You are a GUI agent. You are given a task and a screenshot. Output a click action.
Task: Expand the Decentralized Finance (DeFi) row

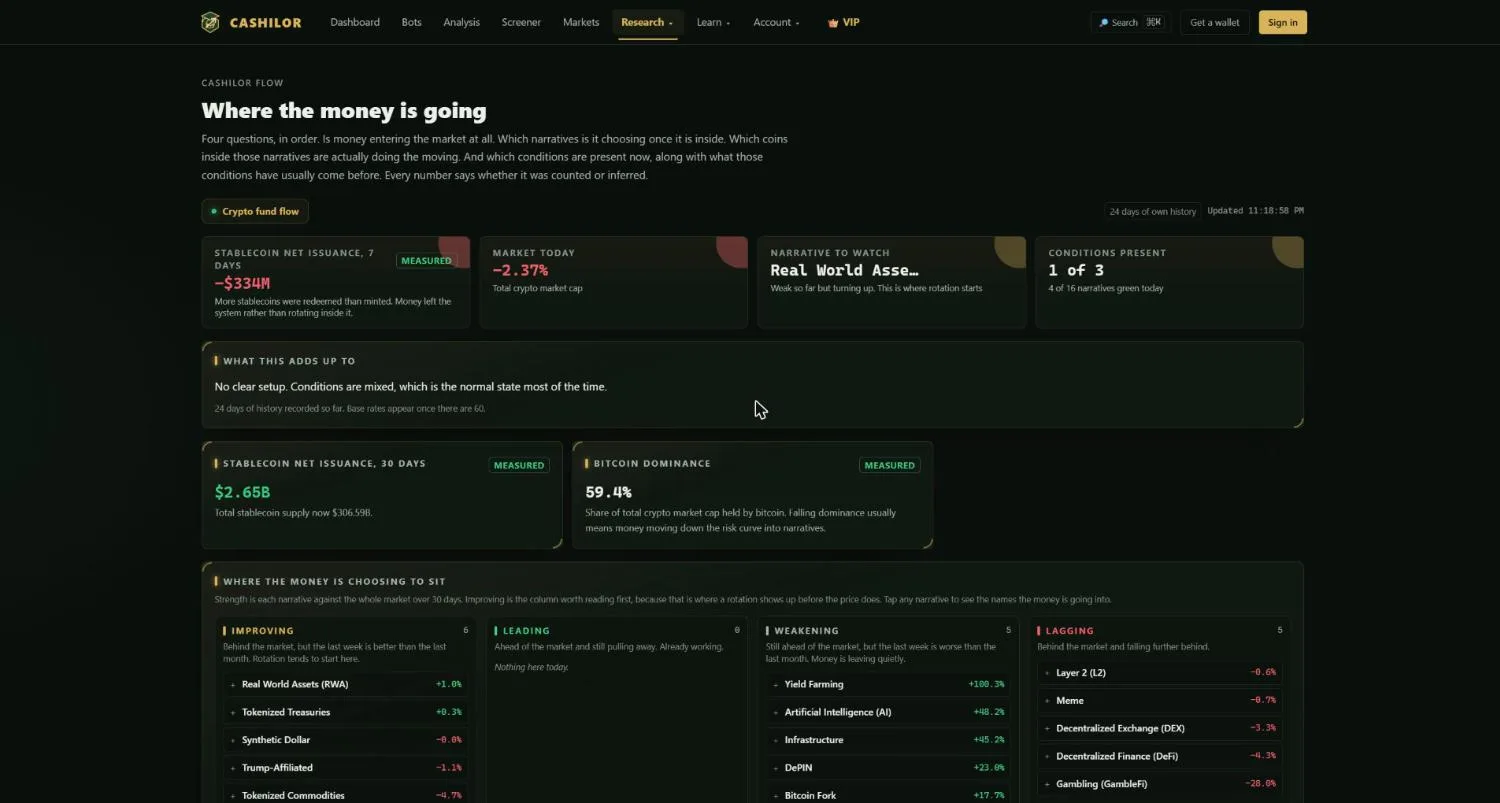coord(1160,756)
